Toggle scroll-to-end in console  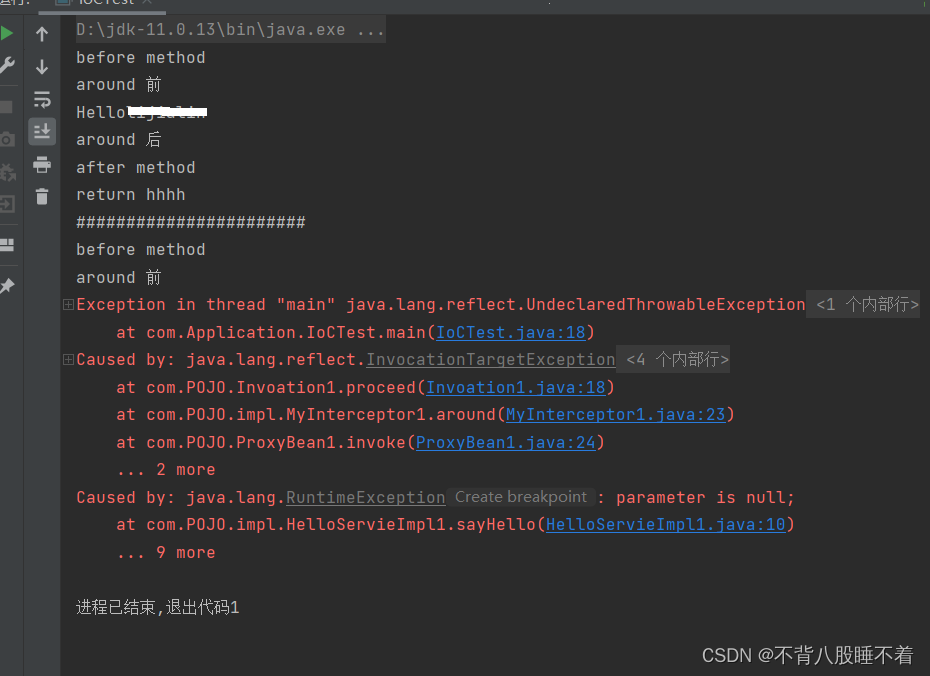(x=41, y=131)
